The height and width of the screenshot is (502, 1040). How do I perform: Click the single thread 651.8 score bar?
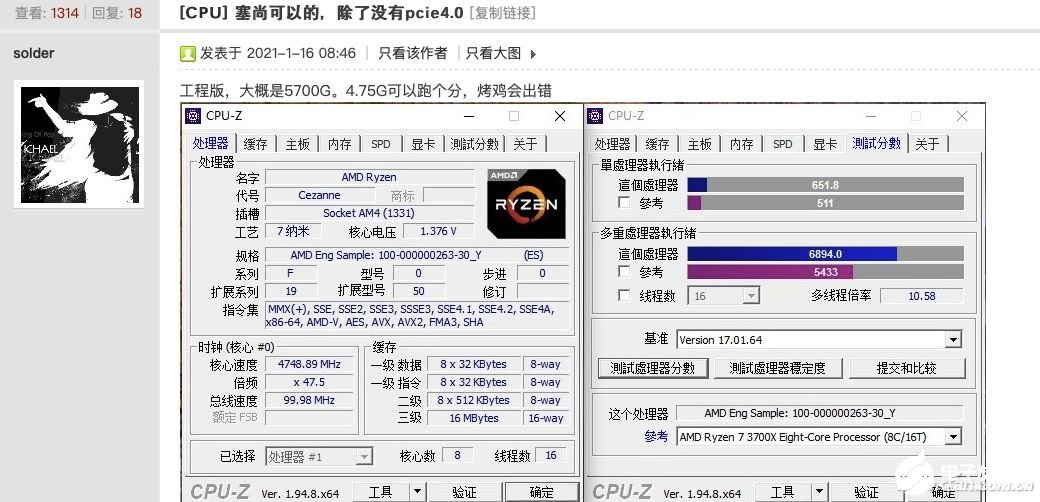click(825, 185)
